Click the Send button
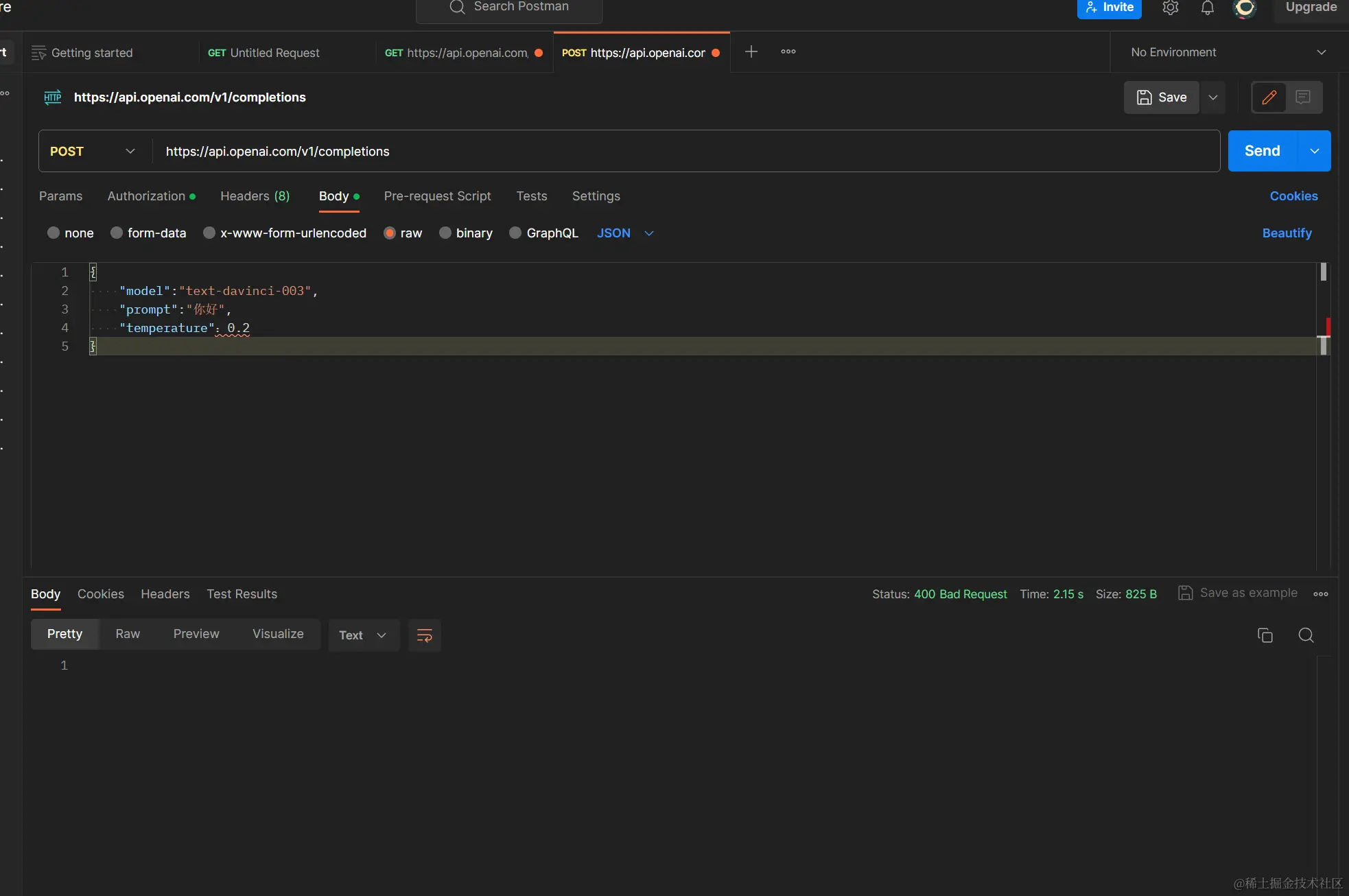 (x=1263, y=151)
